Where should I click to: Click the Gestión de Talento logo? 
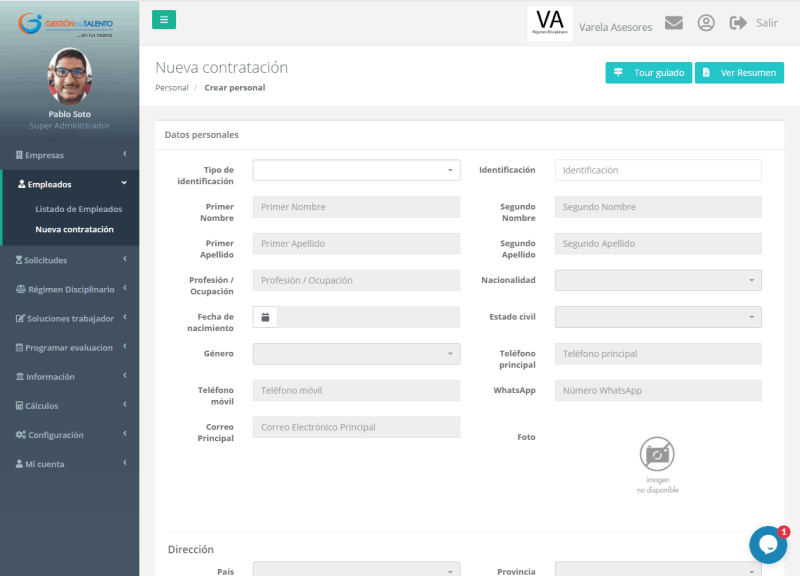[x=69, y=24]
